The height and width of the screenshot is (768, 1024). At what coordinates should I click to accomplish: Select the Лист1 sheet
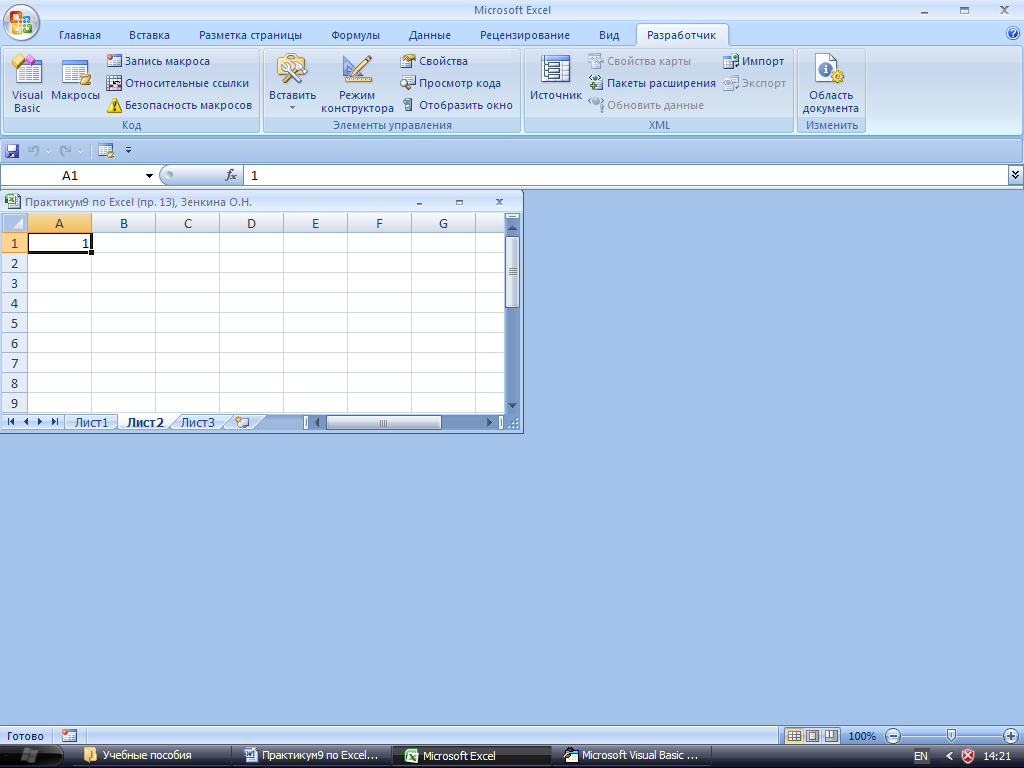91,423
